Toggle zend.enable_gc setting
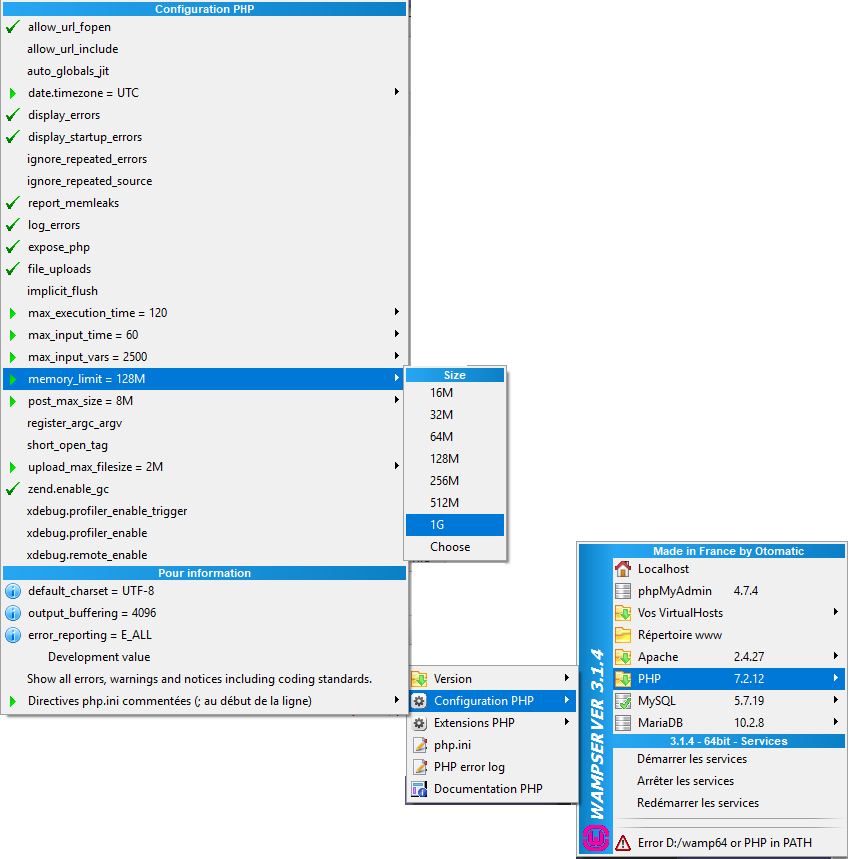The image size is (849, 859). pos(204,489)
